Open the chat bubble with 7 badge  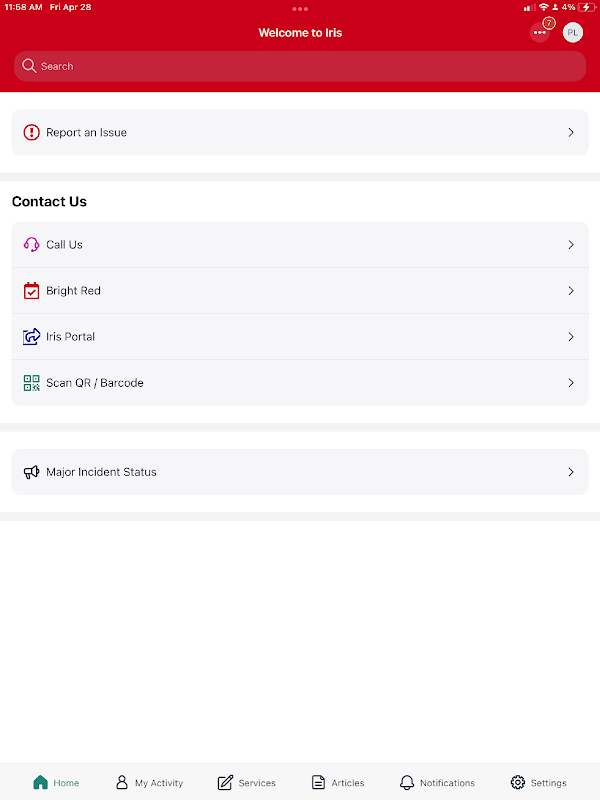(540, 32)
